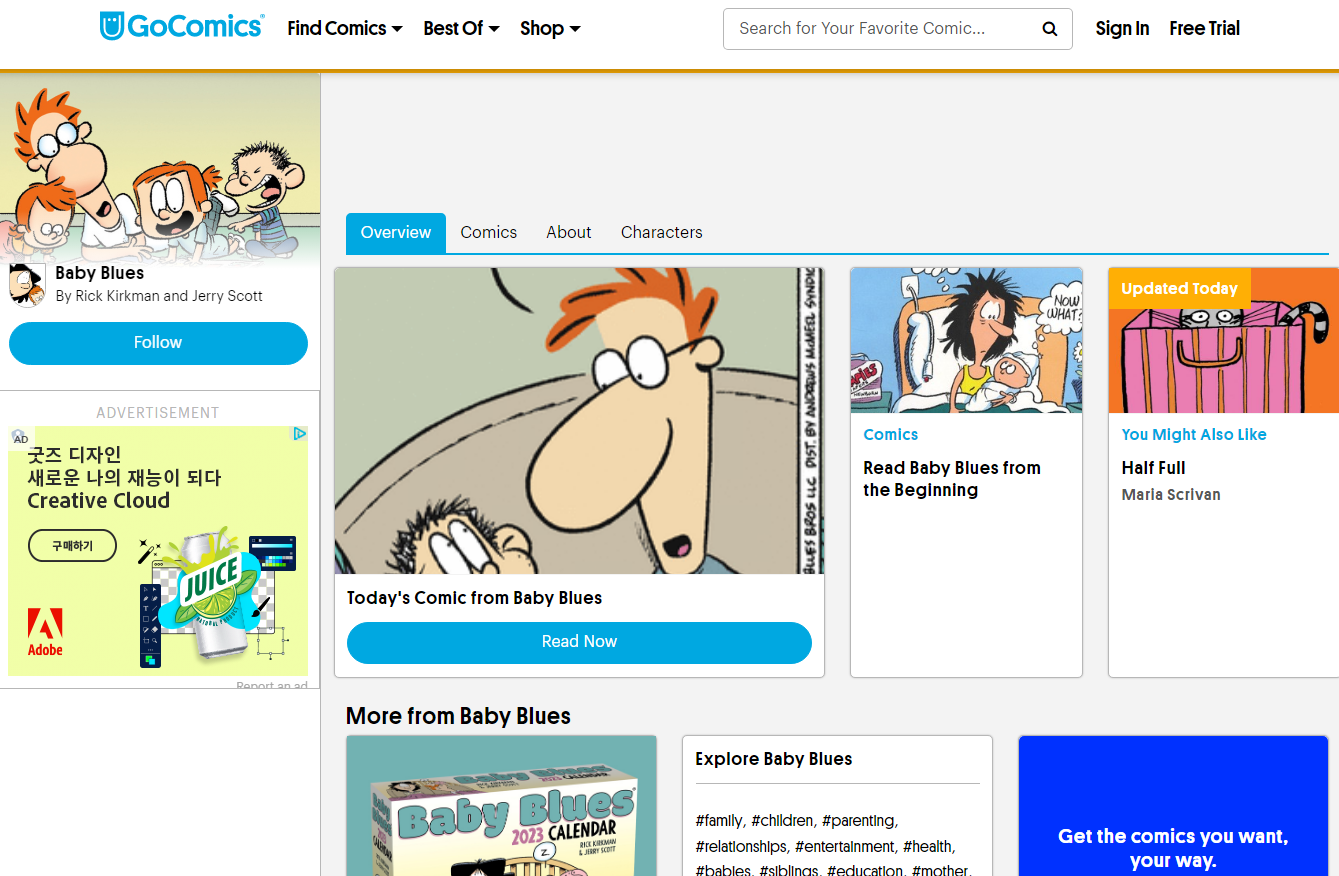Click 'Get the comics you want' banner
The image size is (1339, 876).
(x=1173, y=806)
